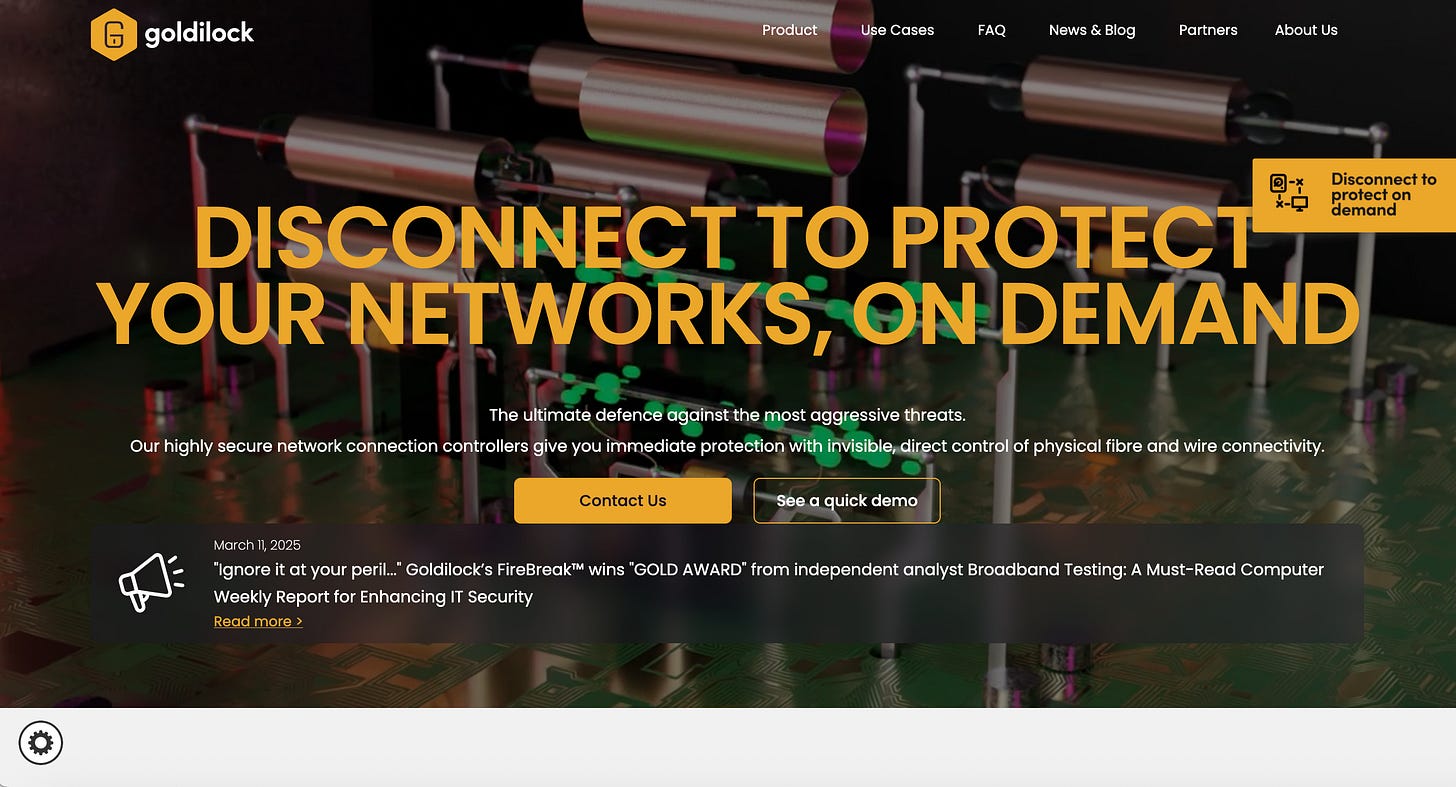
Task: Click the network disconnect icon in side tab
Action: [1289, 194]
